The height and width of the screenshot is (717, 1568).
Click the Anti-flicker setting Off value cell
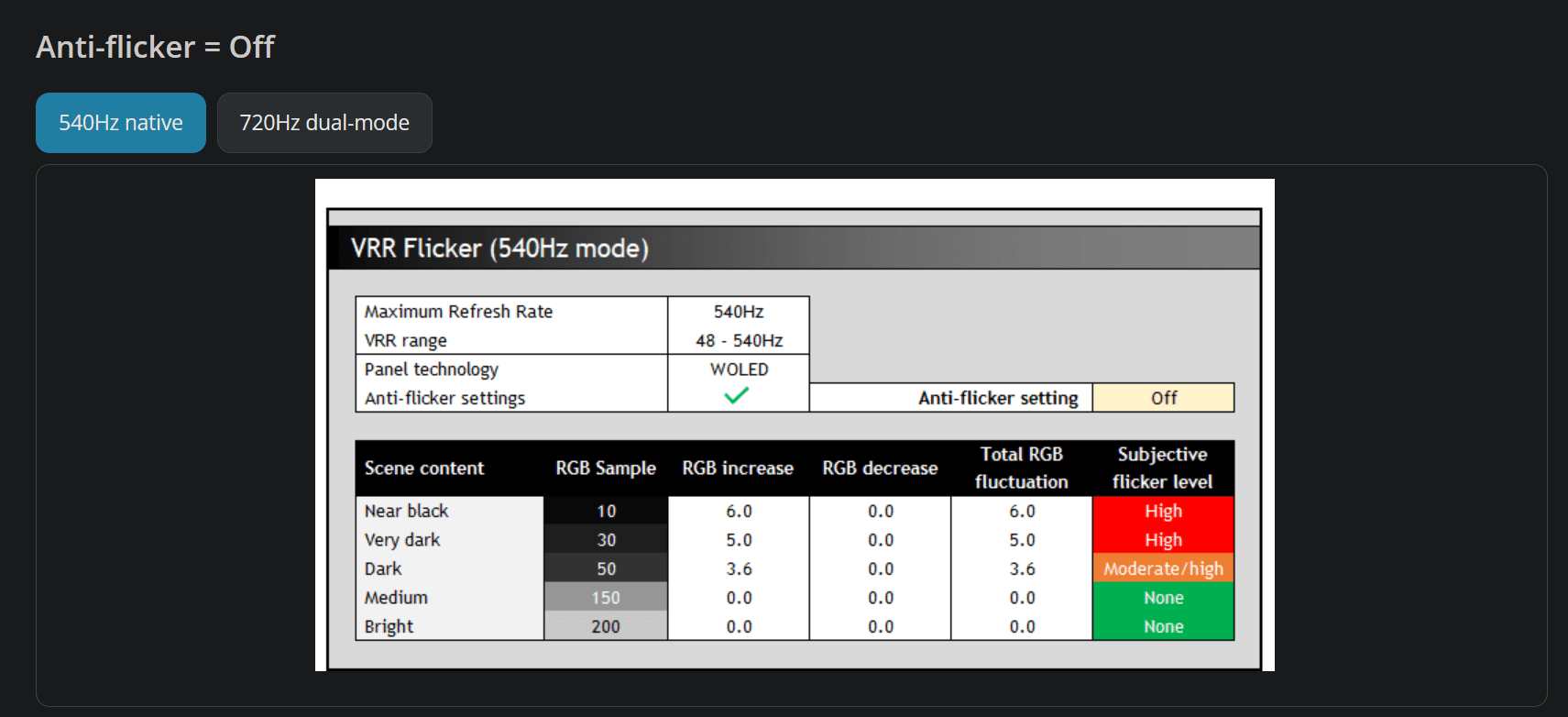point(1163,398)
